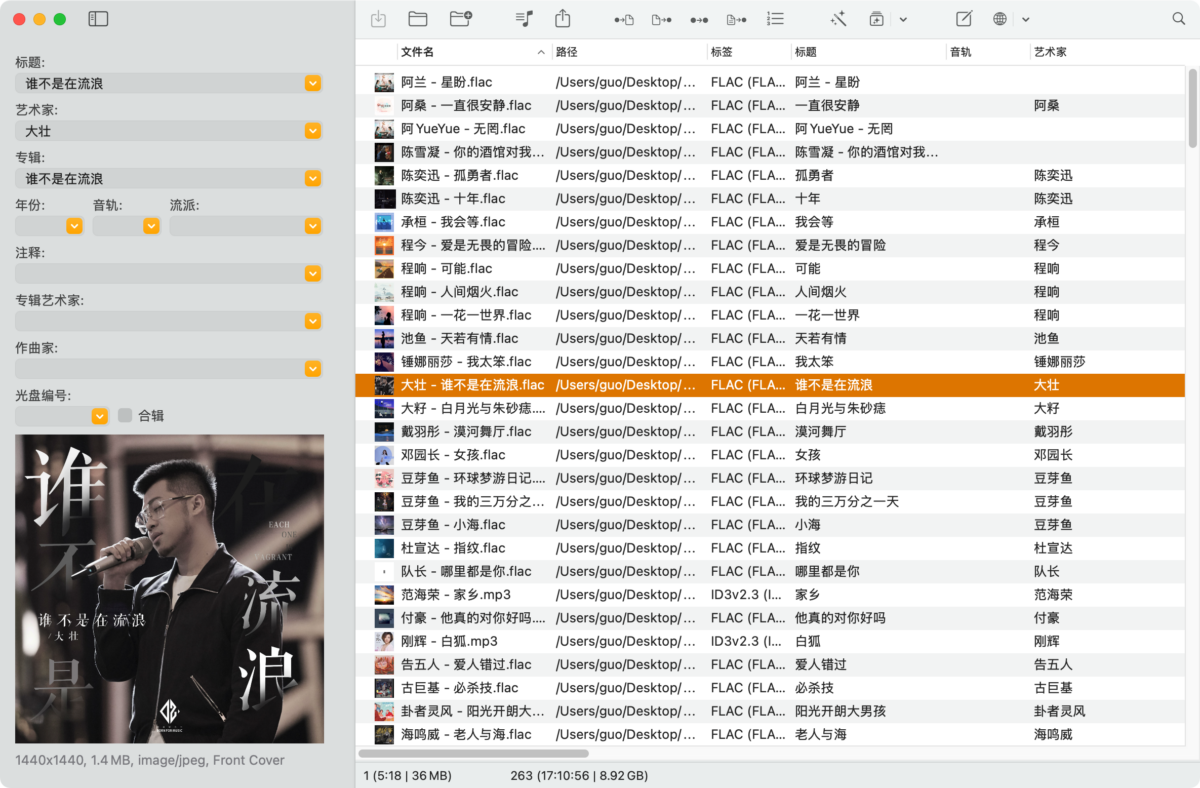Click the Quick Actions magic wand icon

coord(838,19)
